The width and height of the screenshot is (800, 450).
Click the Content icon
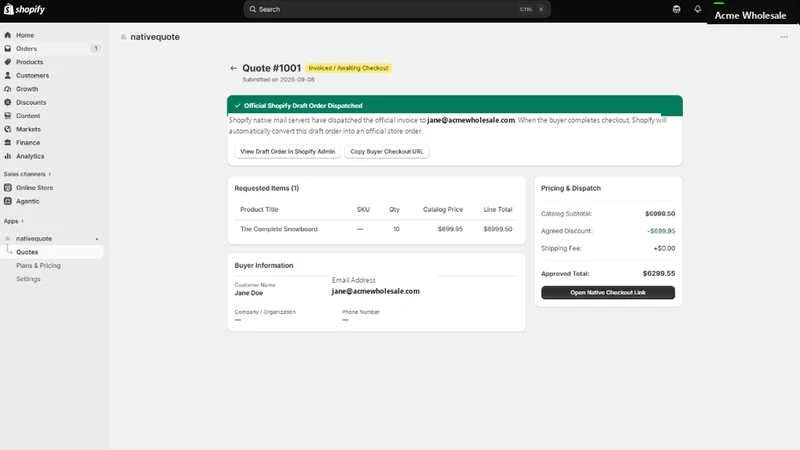click(8, 116)
